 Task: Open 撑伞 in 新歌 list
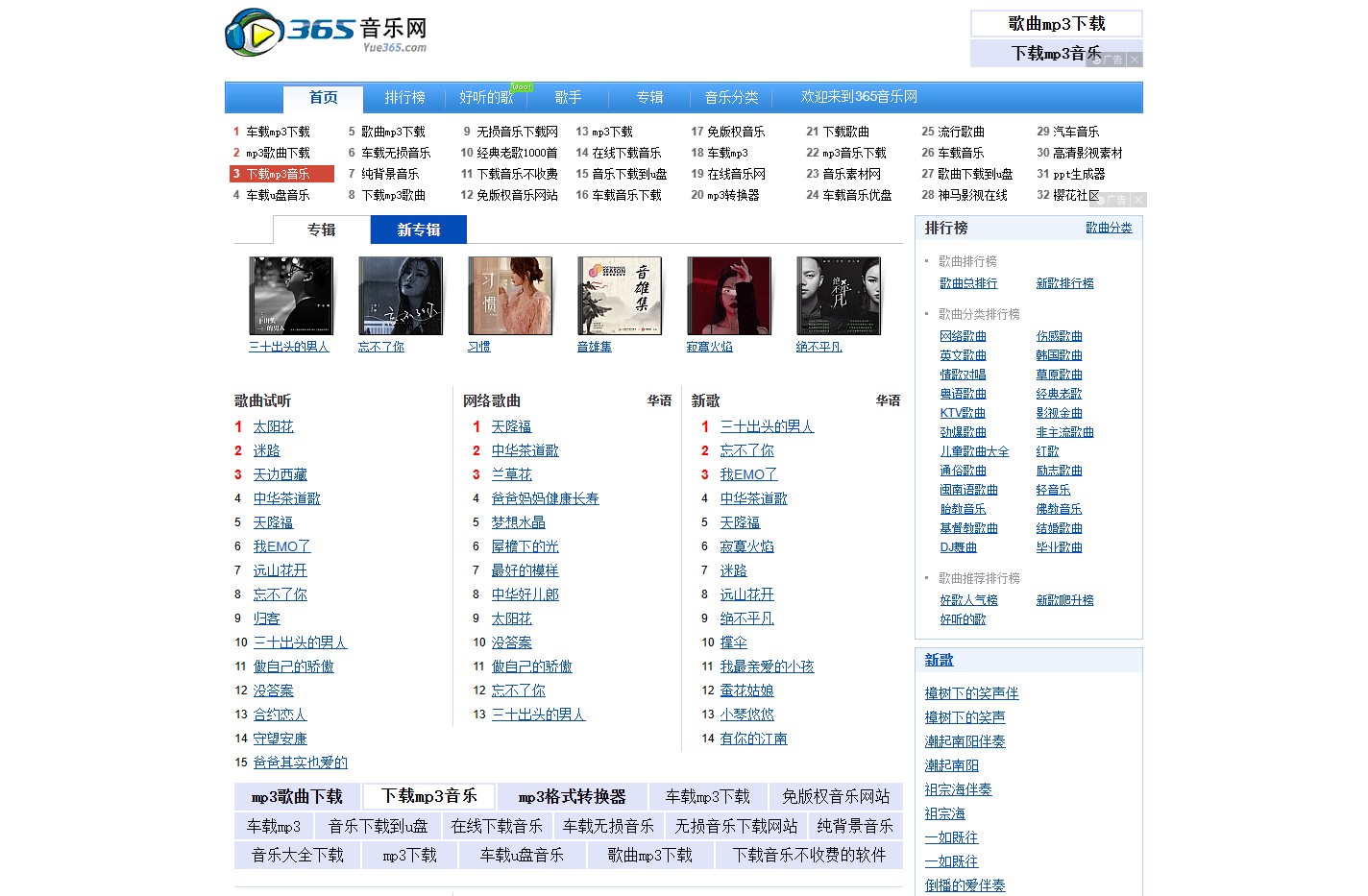733,642
